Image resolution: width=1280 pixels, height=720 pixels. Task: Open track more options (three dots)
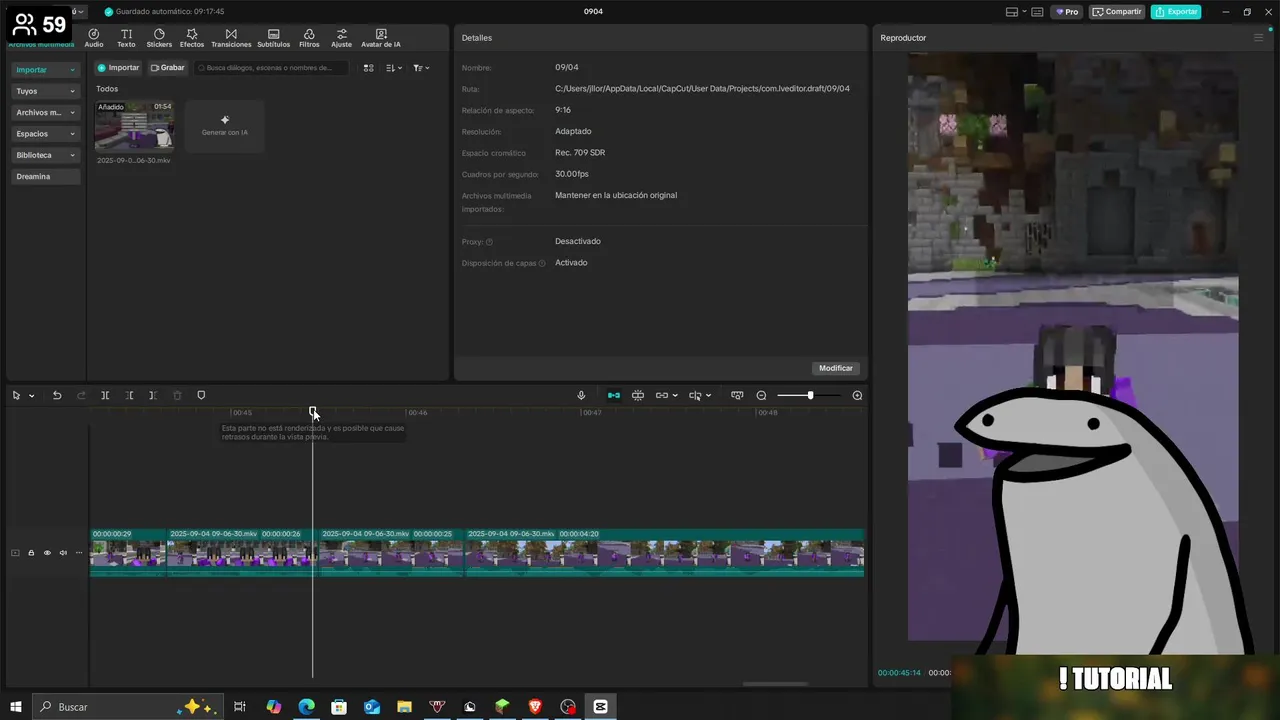click(79, 553)
